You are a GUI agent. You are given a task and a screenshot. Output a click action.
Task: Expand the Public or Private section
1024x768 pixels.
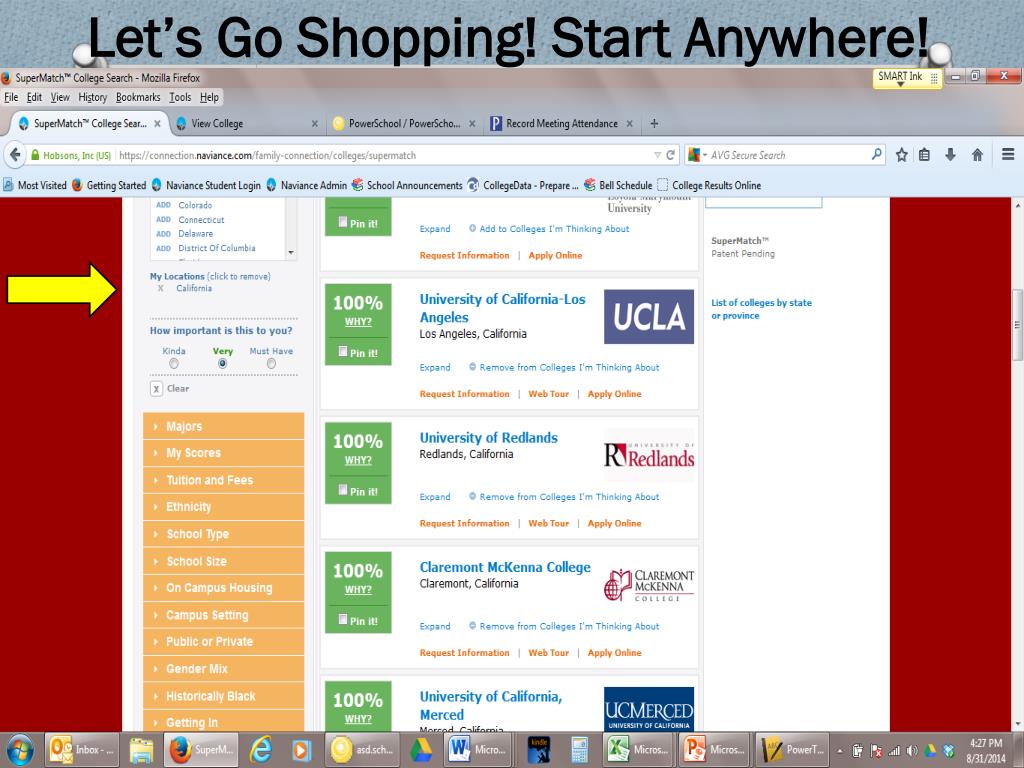tap(223, 642)
